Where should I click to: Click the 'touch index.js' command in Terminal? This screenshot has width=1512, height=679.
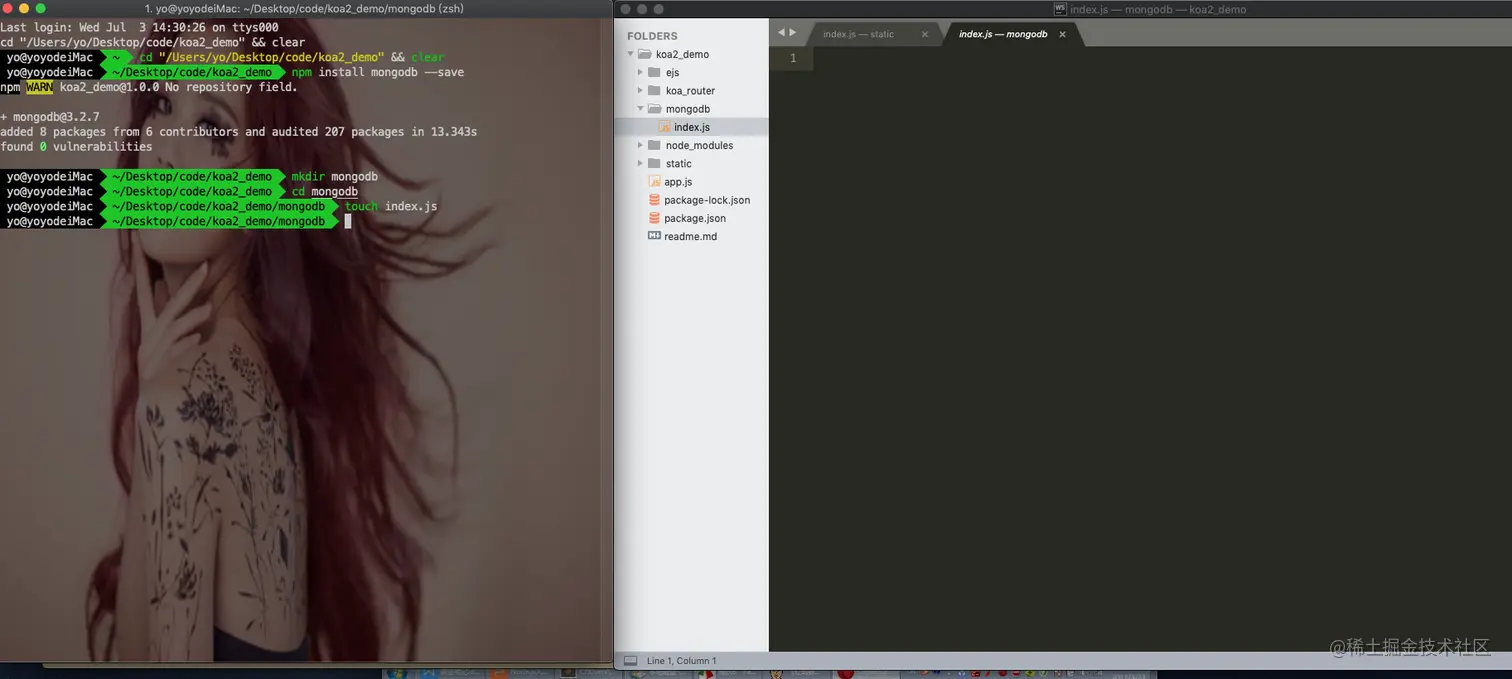tap(391, 206)
